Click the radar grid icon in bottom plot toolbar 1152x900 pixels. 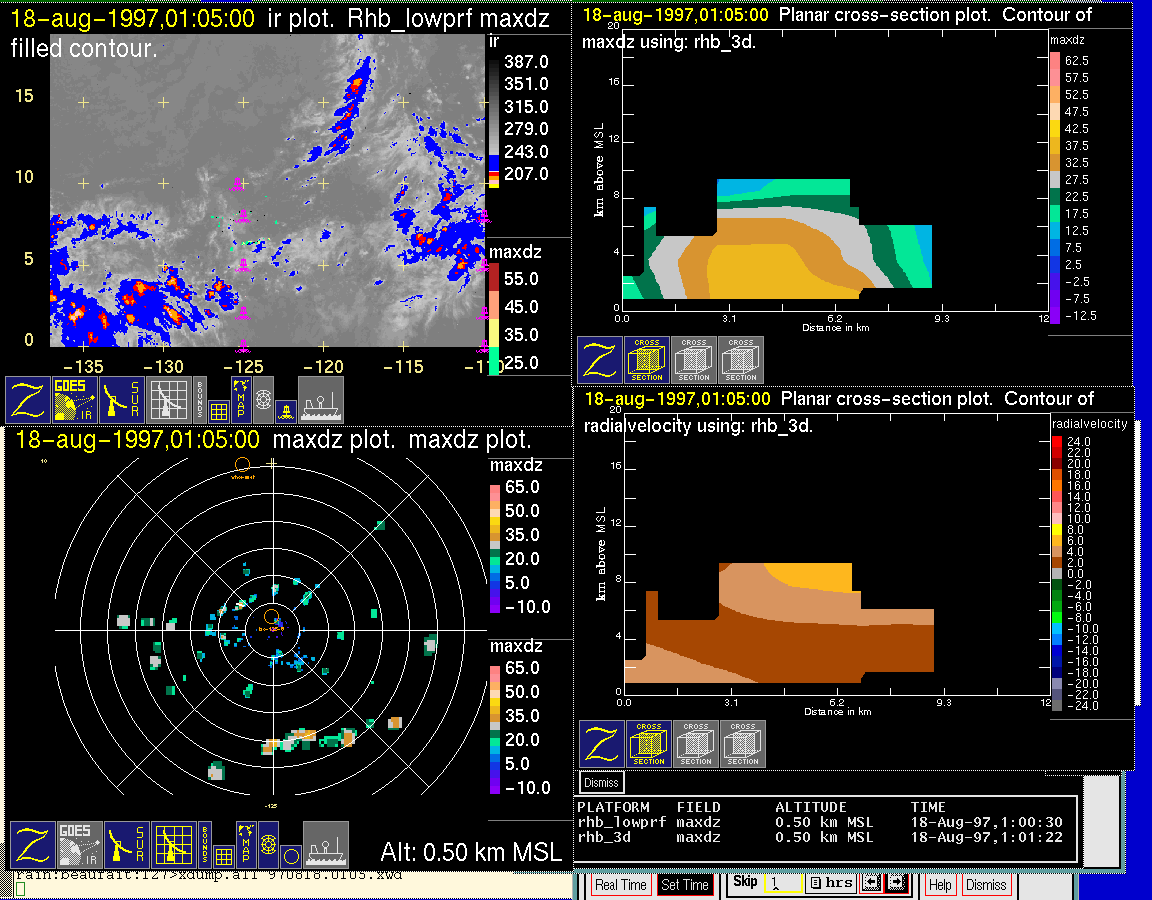173,845
